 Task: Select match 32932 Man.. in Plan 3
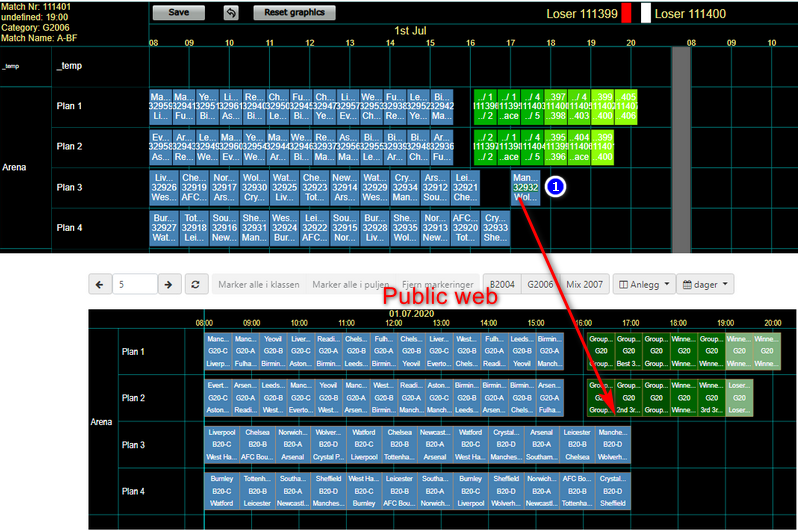525,188
